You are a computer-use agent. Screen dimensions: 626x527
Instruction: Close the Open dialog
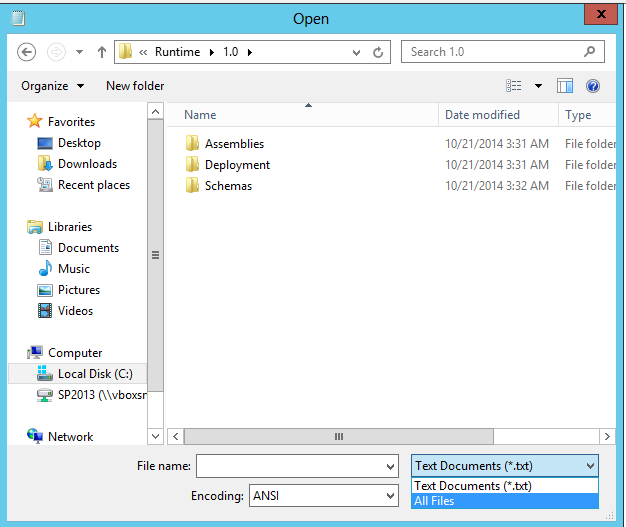pyautogui.click(x=601, y=14)
